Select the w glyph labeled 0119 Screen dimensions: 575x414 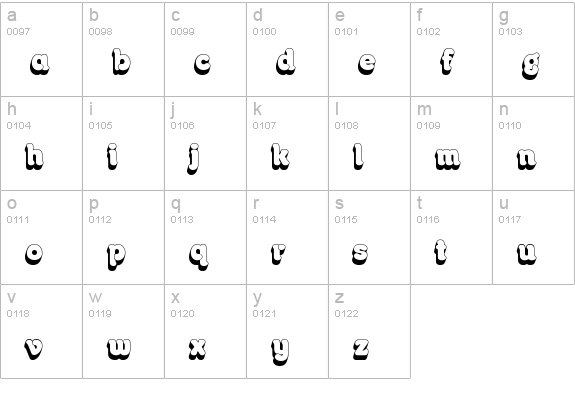point(119,348)
